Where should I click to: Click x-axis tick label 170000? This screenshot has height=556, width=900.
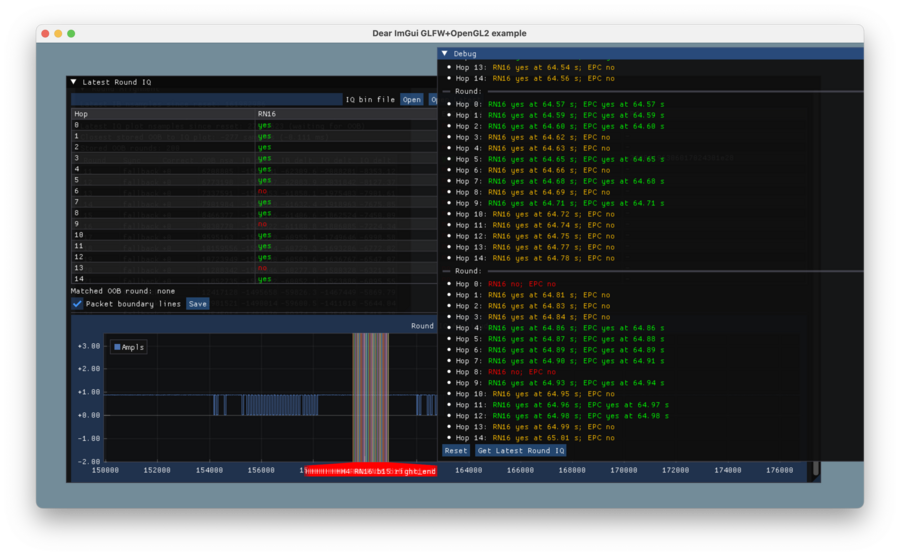pyautogui.click(x=624, y=471)
